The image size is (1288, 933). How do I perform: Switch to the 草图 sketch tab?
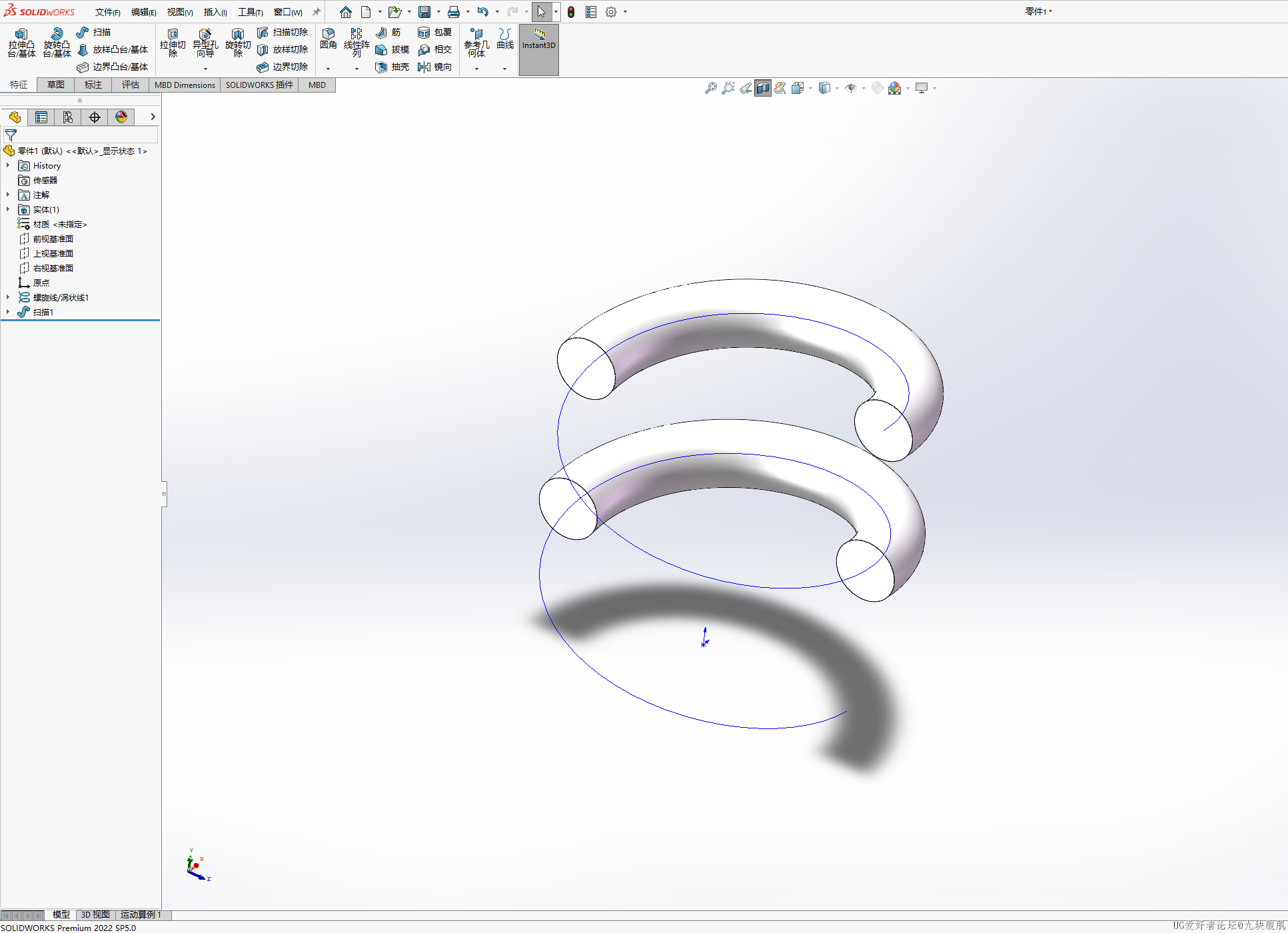56,85
